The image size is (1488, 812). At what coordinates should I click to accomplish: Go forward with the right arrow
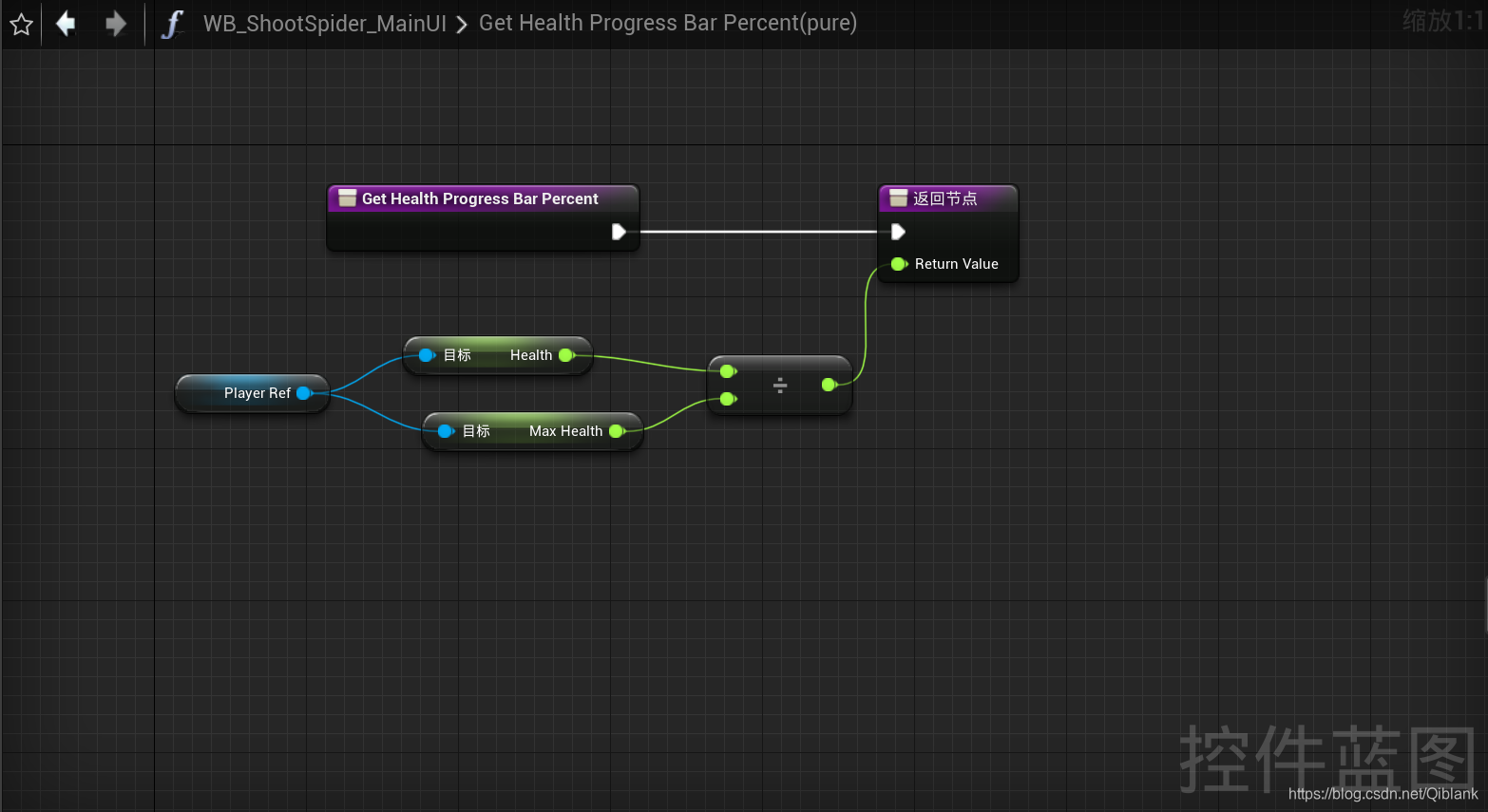(116, 23)
